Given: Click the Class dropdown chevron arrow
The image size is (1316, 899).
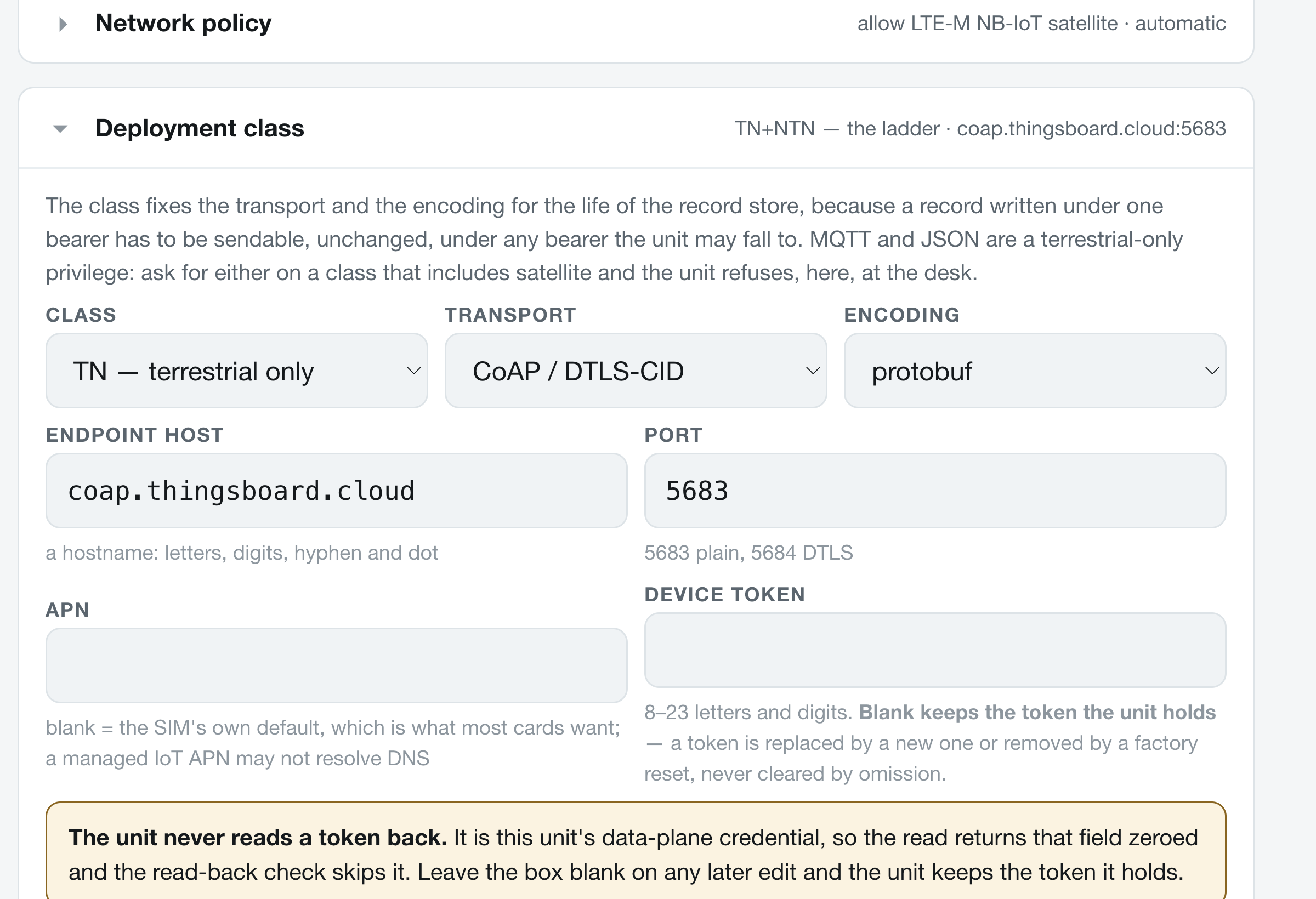Looking at the screenshot, I should click(x=414, y=371).
